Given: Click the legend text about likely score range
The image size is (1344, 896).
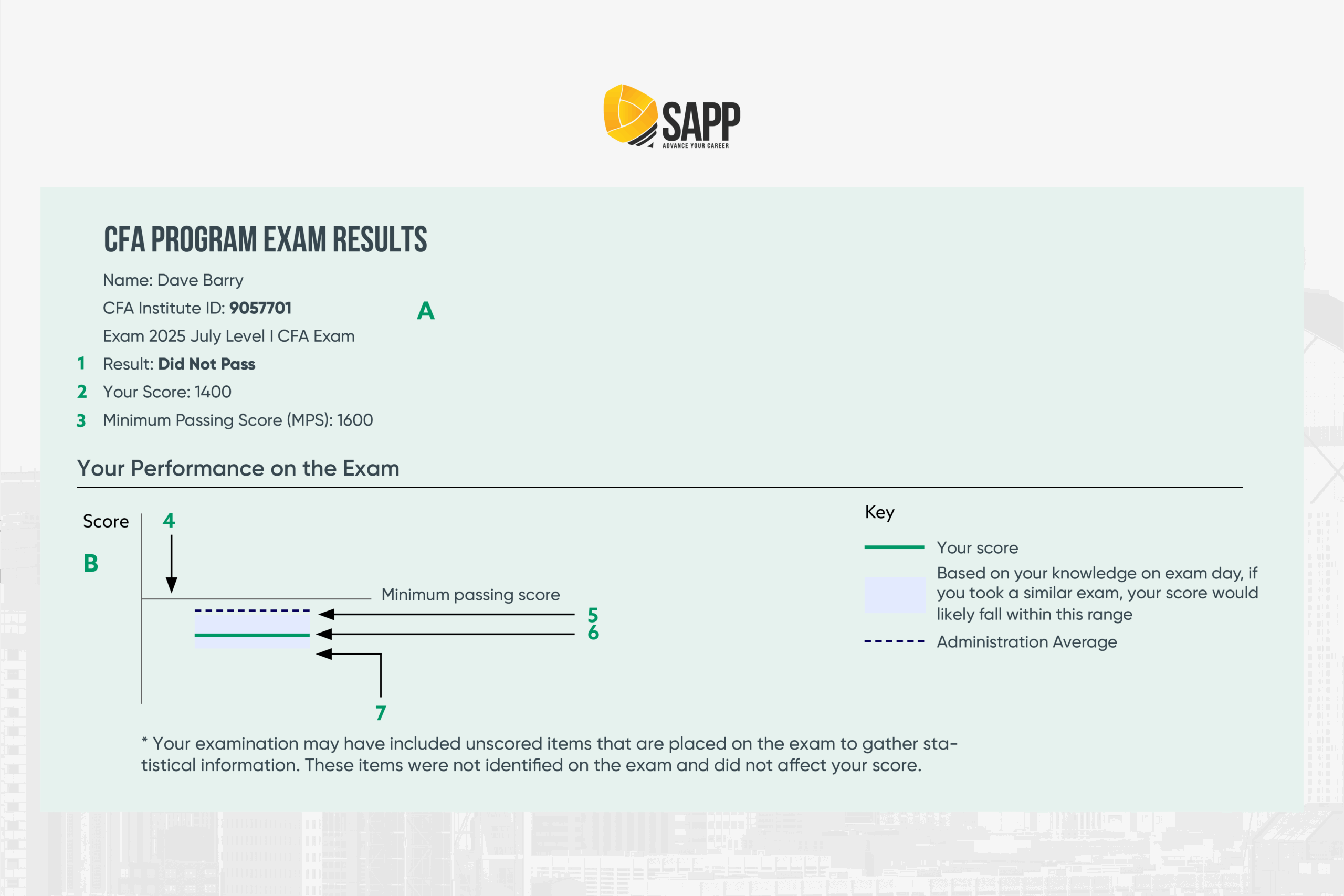Looking at the screenshot, I should 1097,594.
